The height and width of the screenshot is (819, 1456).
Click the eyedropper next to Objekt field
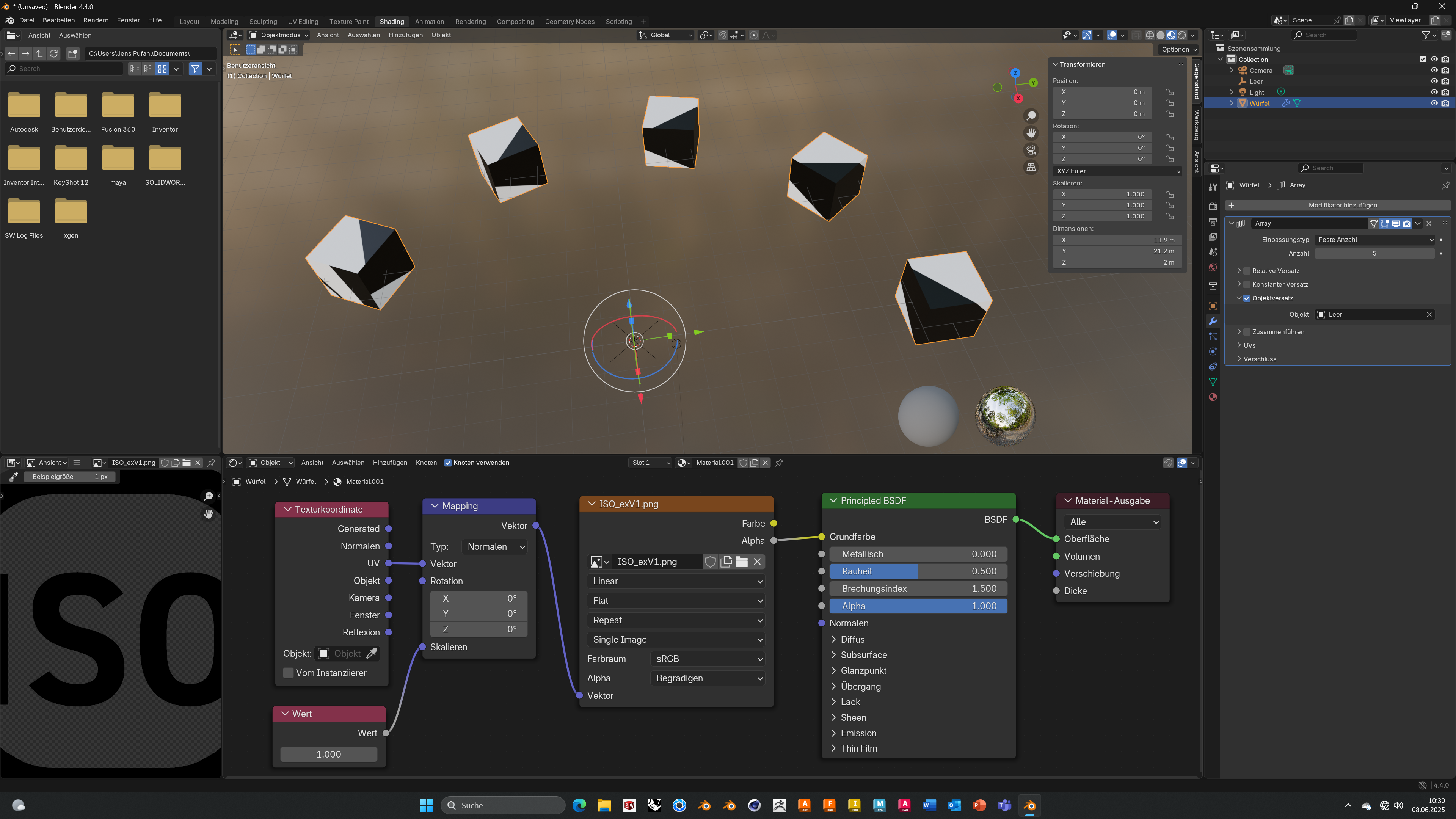(371, 653)
